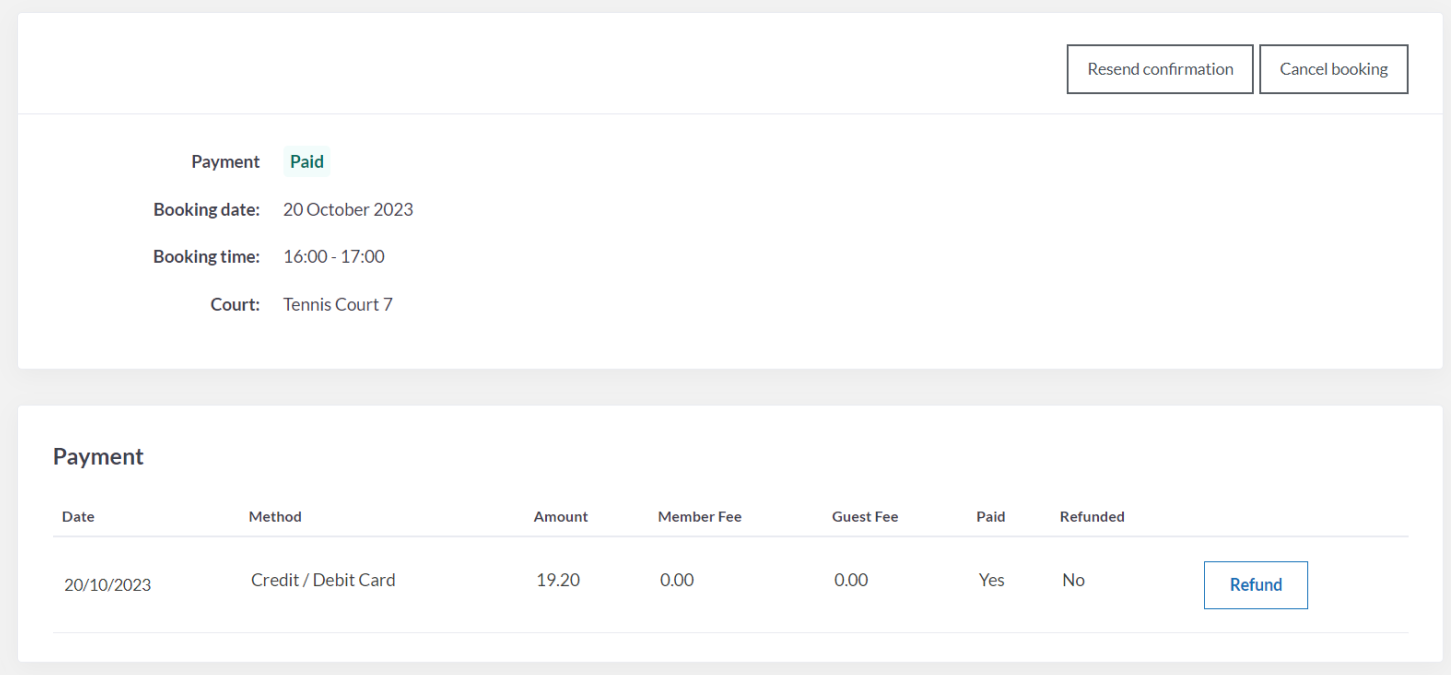Click the Paid column header in table
This screenshot has height=675, width=1451.
click(x=991, y=517)
